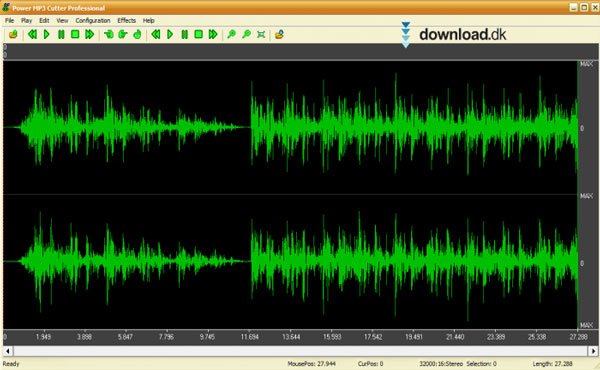
Task: Click pause in the second playback group
Action: pos(184,34)
